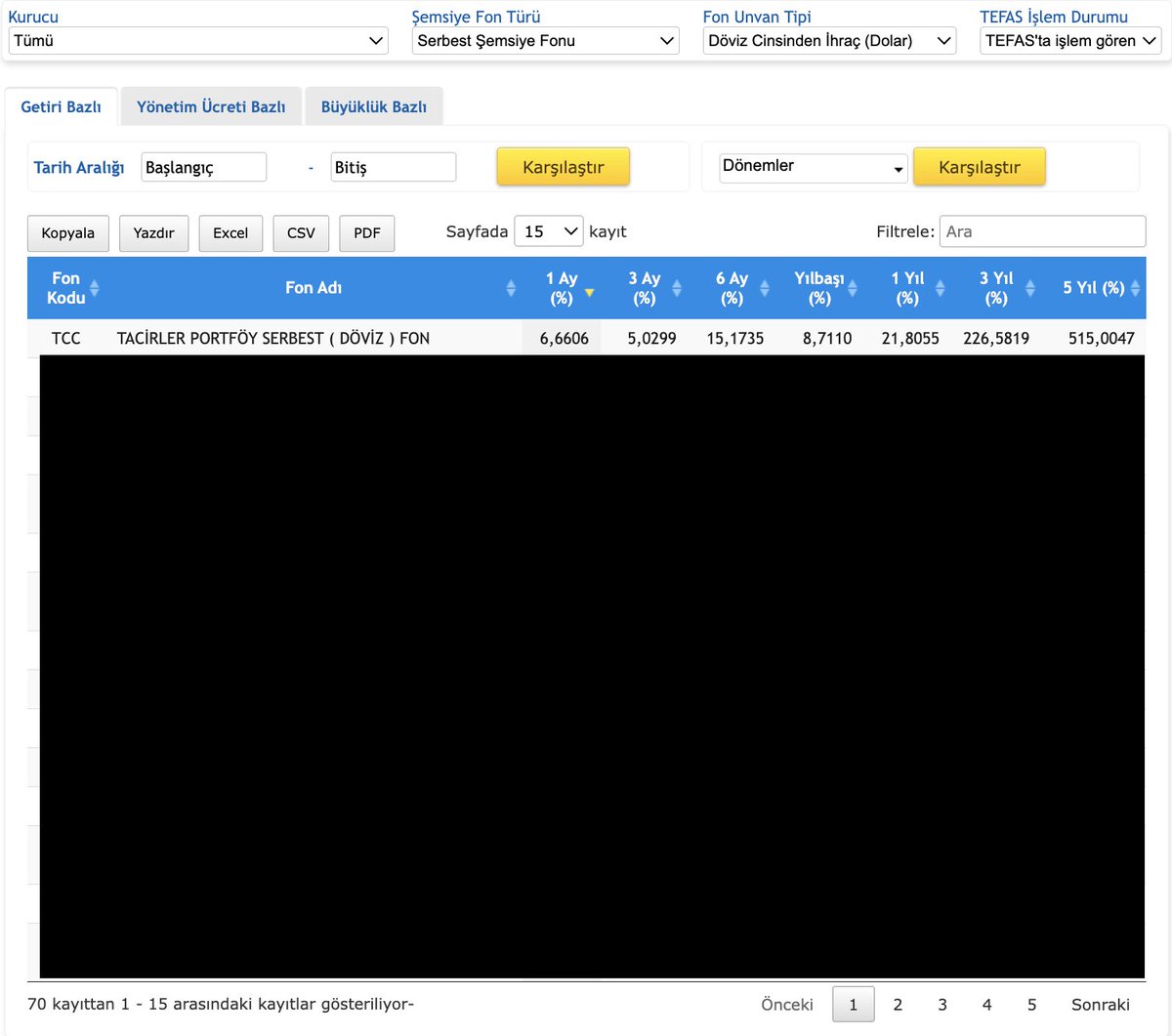
Task: Click the TCC fund code cell
Action: (x=66, y=339)
